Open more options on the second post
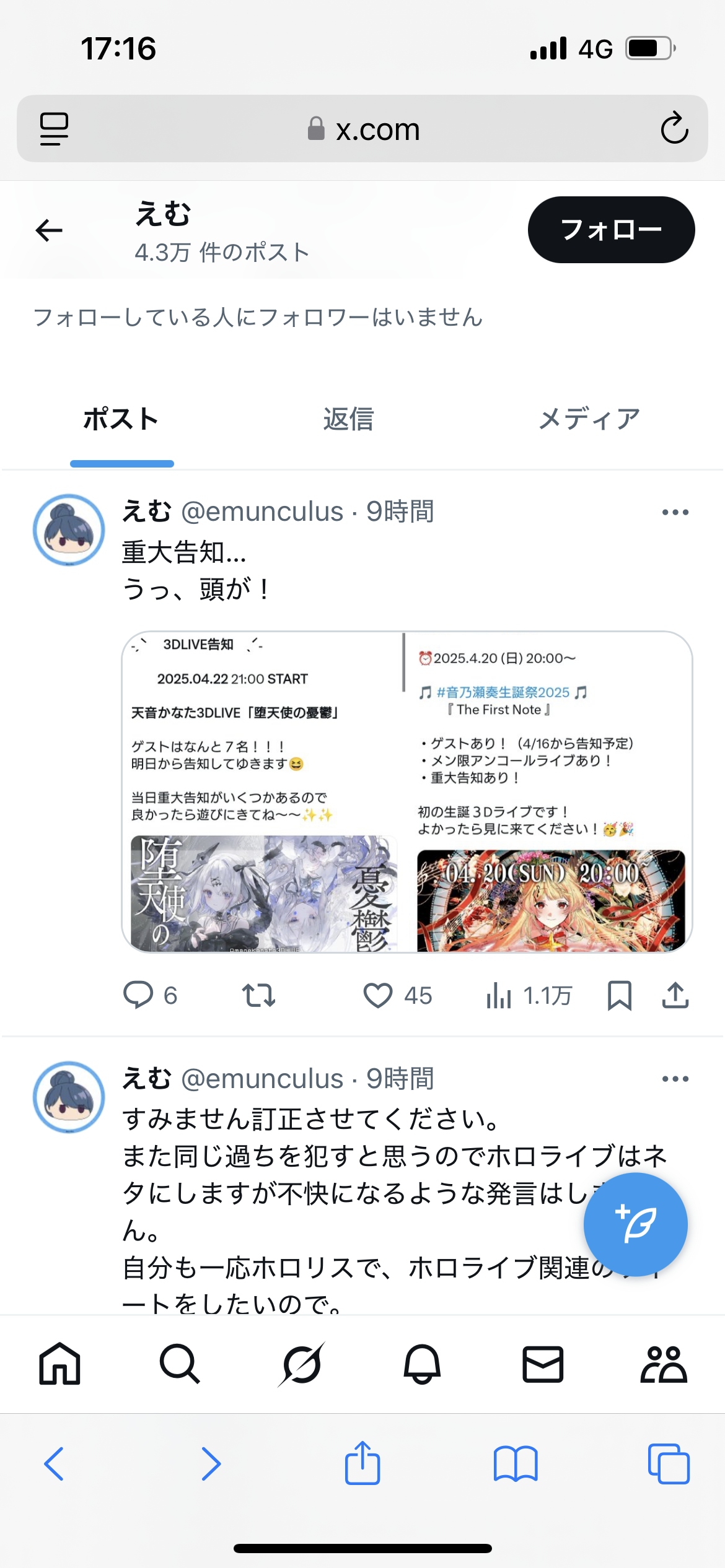The height and width of the screenshot is (1568, 725). [x=675, y=1079]
